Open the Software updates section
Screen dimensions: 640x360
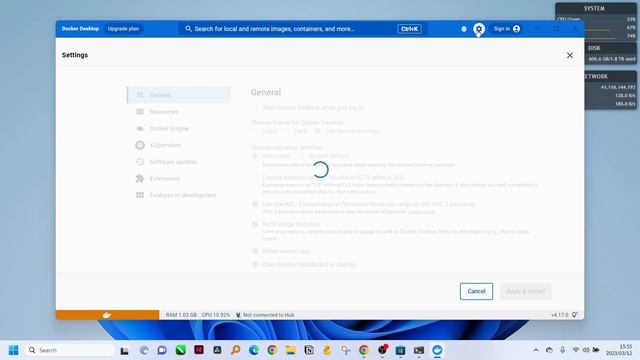coord(179,162)
